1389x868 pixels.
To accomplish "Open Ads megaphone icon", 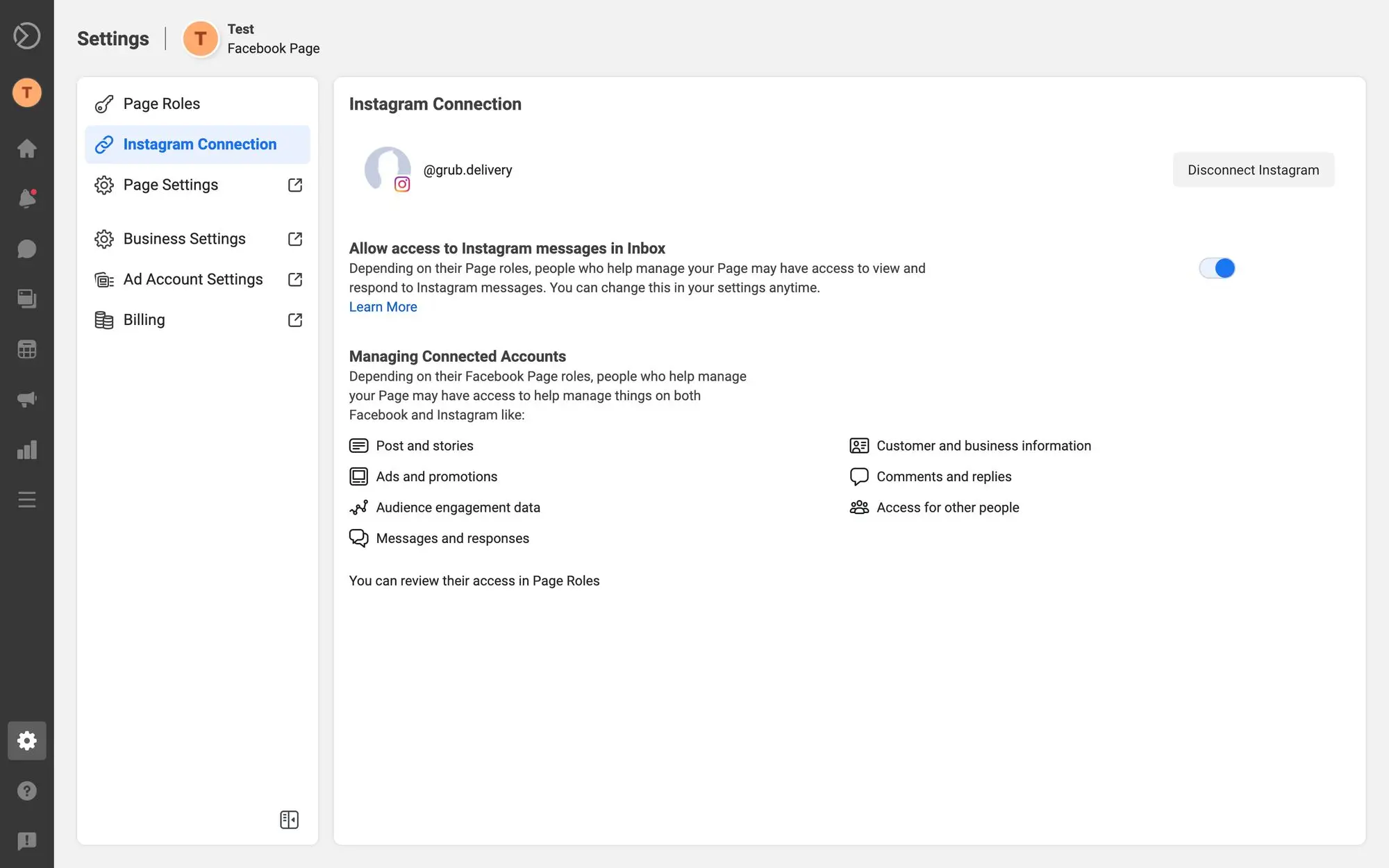I will (26, 399).
